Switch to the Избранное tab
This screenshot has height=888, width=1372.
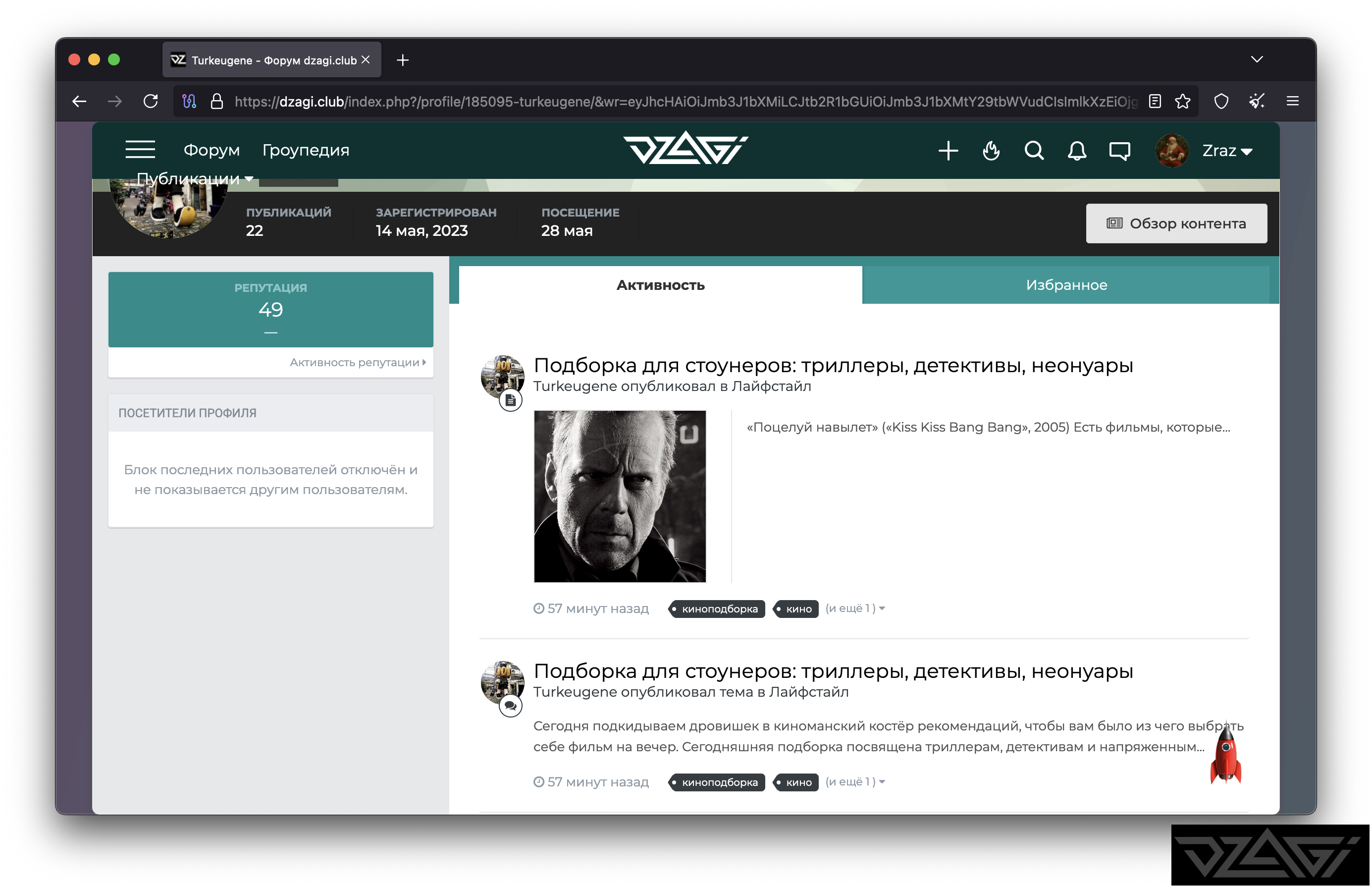pos(1066,285)
